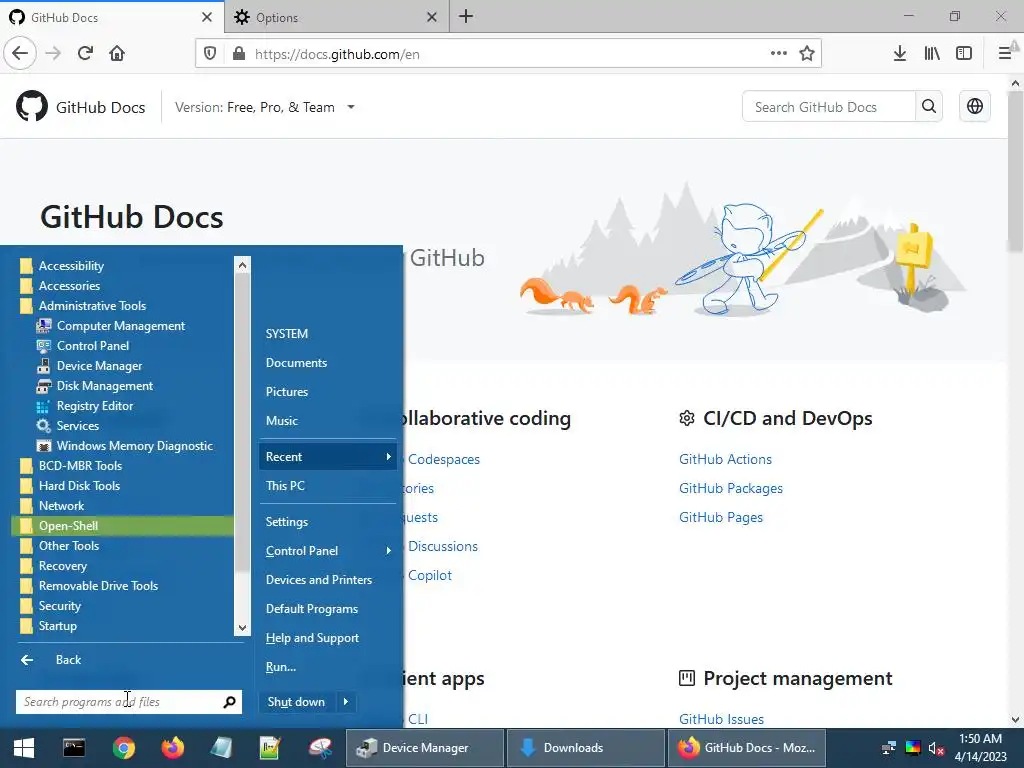Open Device Manager in start menu
The height and width of the screenshot is (768, 1024).
tap(99, 366)
